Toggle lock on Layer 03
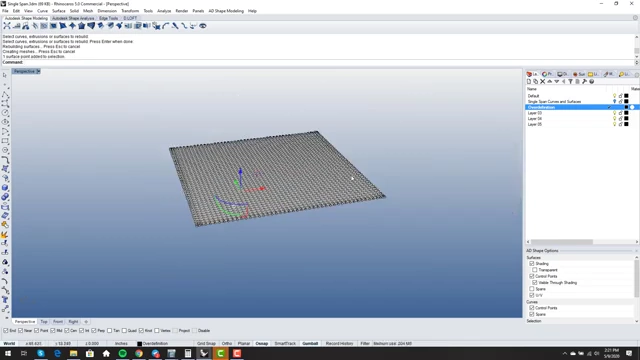Image resolution: width=640 pixels, height=360 pixels. pyautogui.click(x=620, y=113)
